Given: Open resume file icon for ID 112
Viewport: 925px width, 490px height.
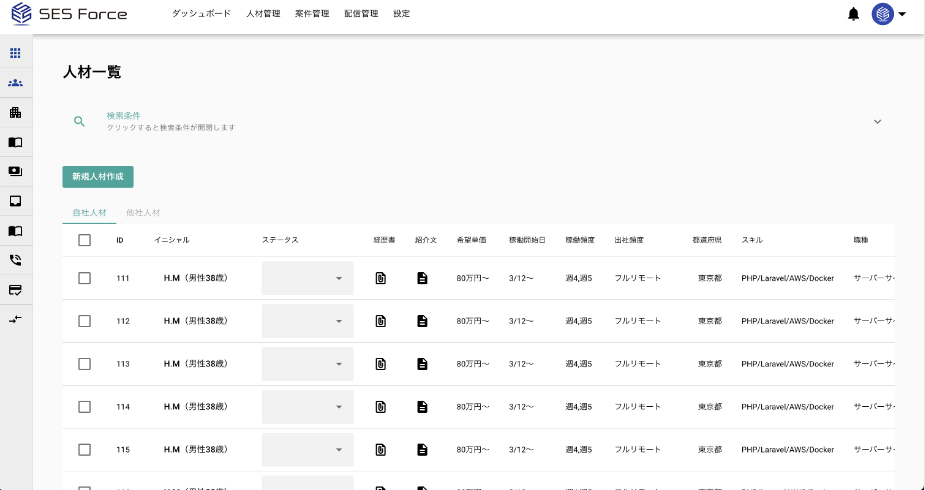Looking at the screenshot, I should click(381, 321).
